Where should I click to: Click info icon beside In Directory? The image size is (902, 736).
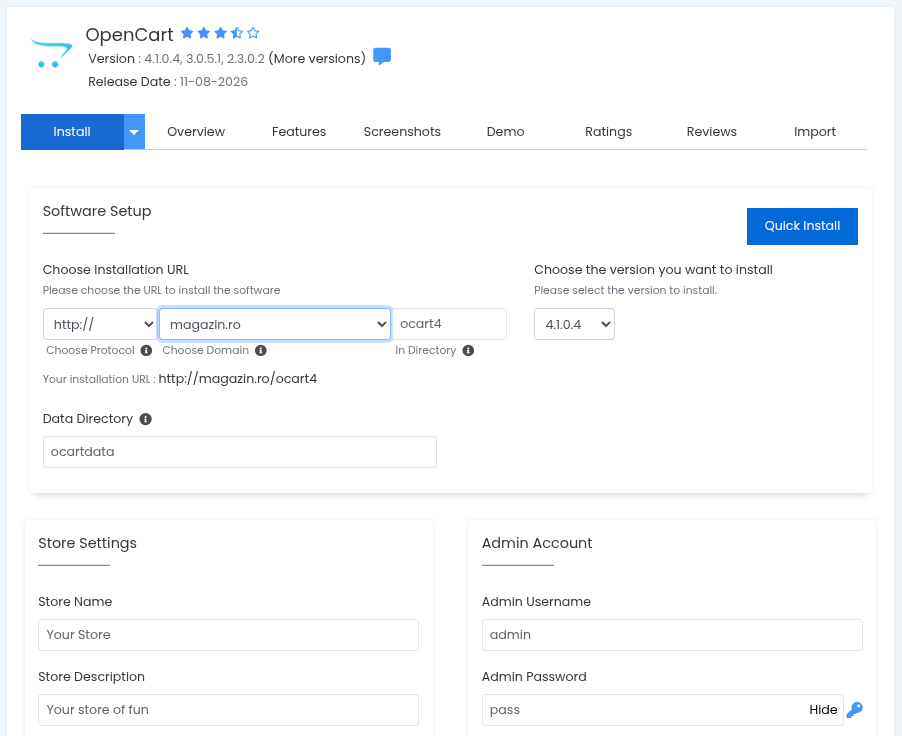(x=468, y=350)
